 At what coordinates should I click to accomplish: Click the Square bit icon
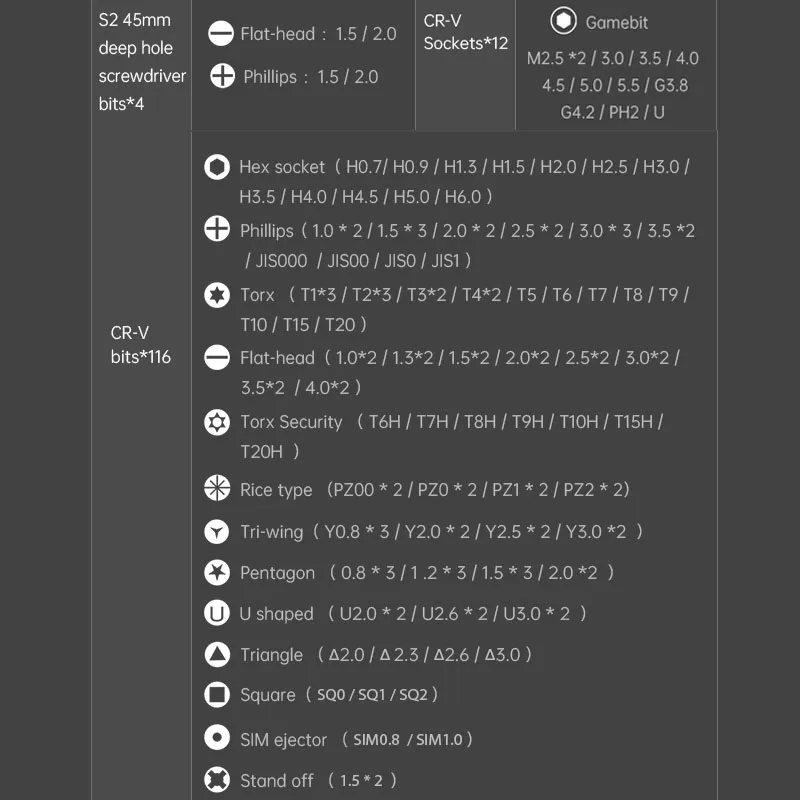pos(217,694)
